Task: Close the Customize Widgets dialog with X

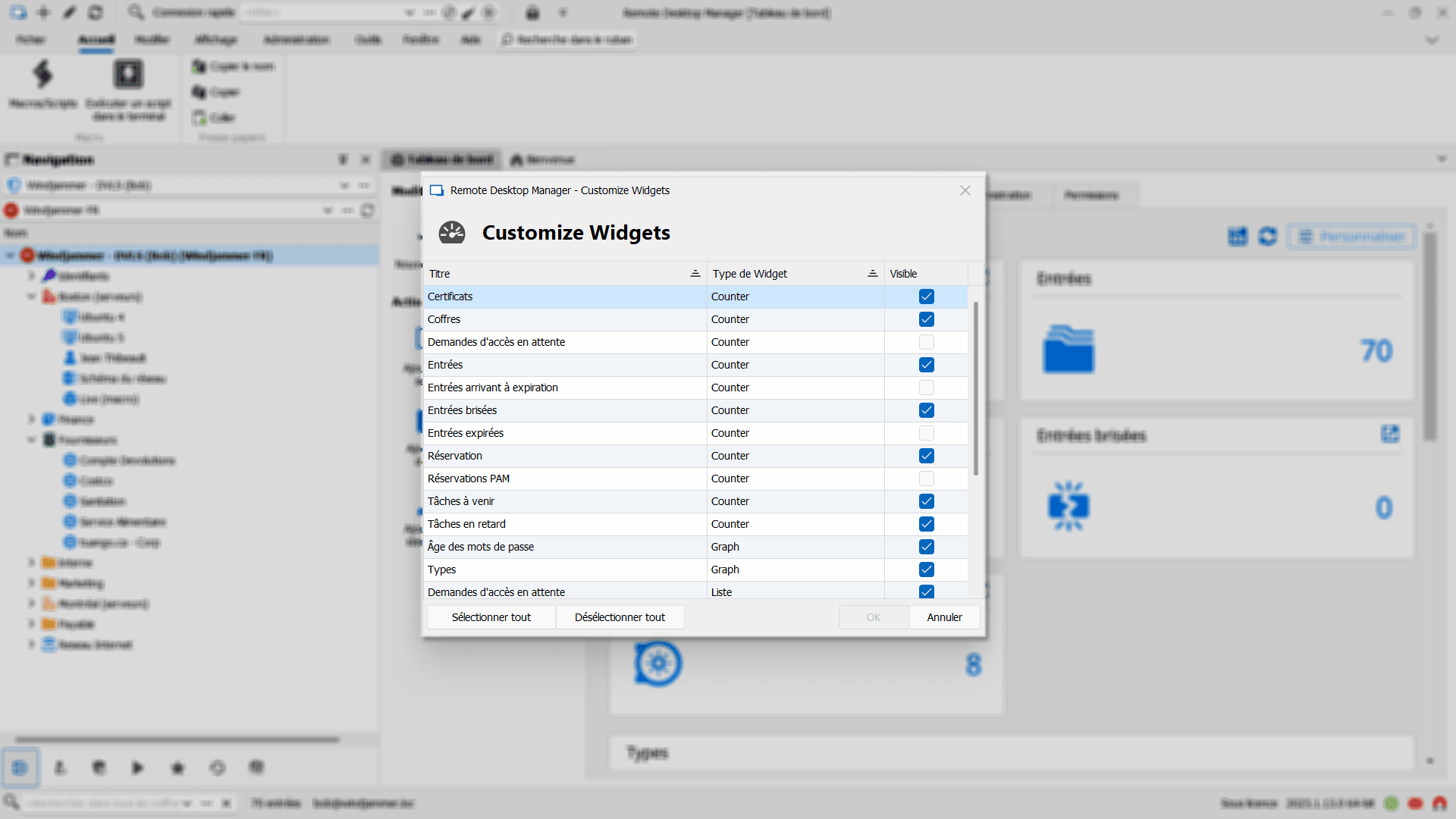Action: [x=965, y=190]
